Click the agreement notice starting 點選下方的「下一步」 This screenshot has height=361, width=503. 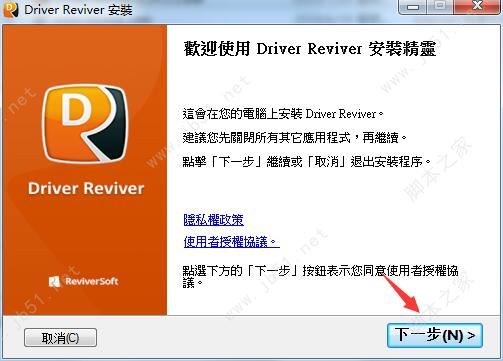320,276
